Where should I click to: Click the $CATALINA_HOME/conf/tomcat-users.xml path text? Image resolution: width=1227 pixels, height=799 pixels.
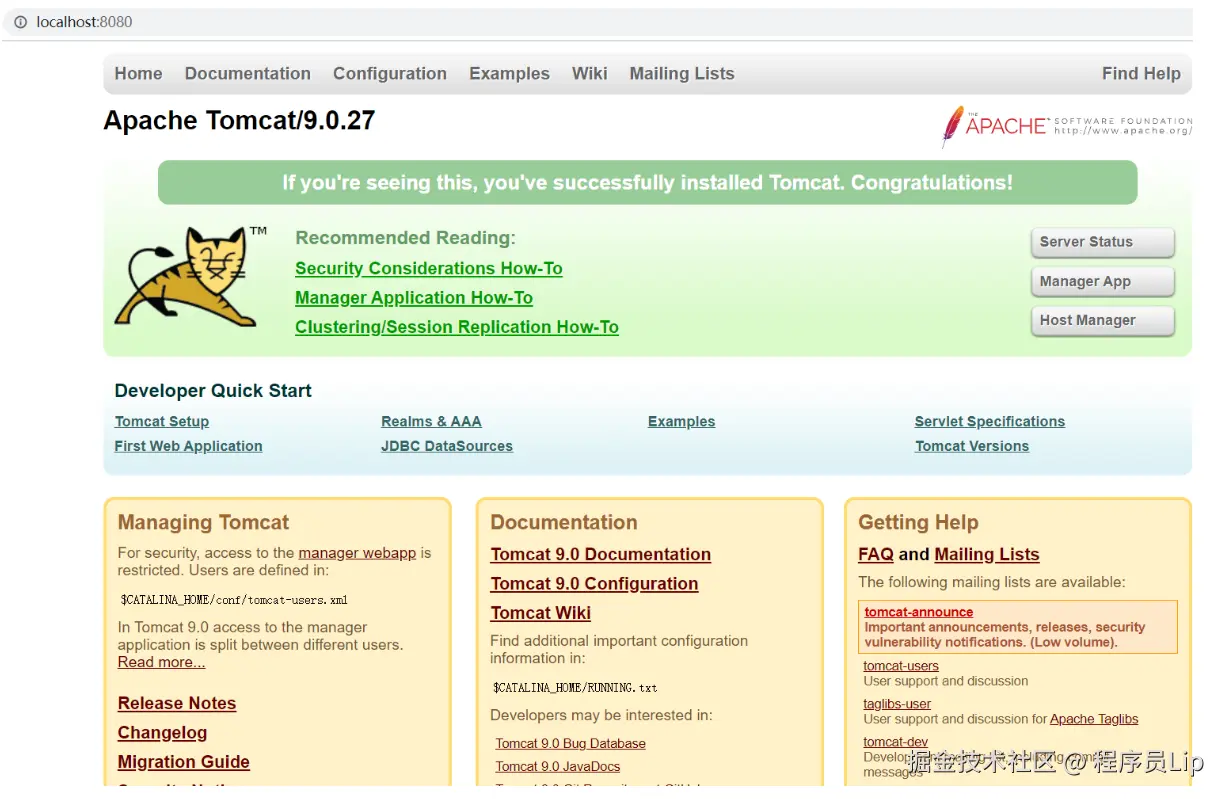click(x=234, y=601)
